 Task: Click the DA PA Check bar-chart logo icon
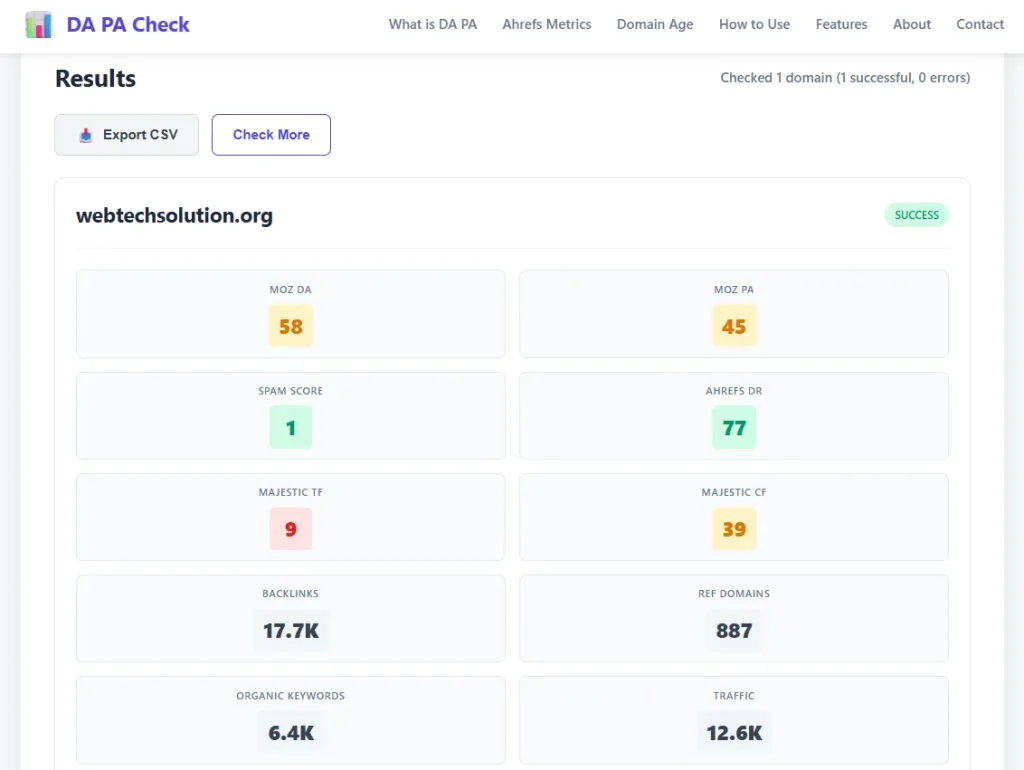[39, 25]
